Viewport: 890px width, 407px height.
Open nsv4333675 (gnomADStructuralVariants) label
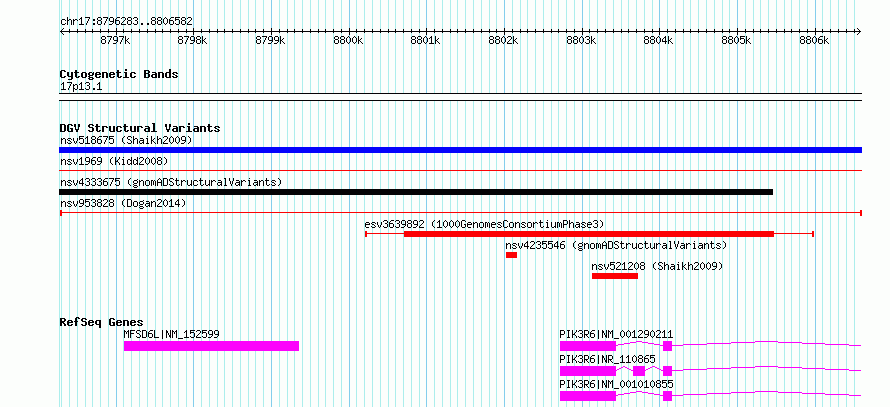coord(171,182)
